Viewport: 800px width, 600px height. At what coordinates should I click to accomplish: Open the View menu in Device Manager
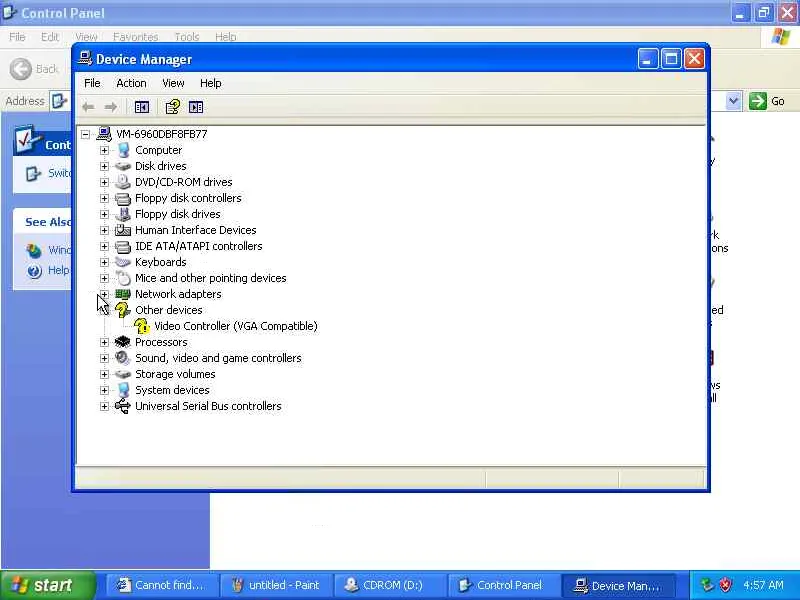(173, 83)
